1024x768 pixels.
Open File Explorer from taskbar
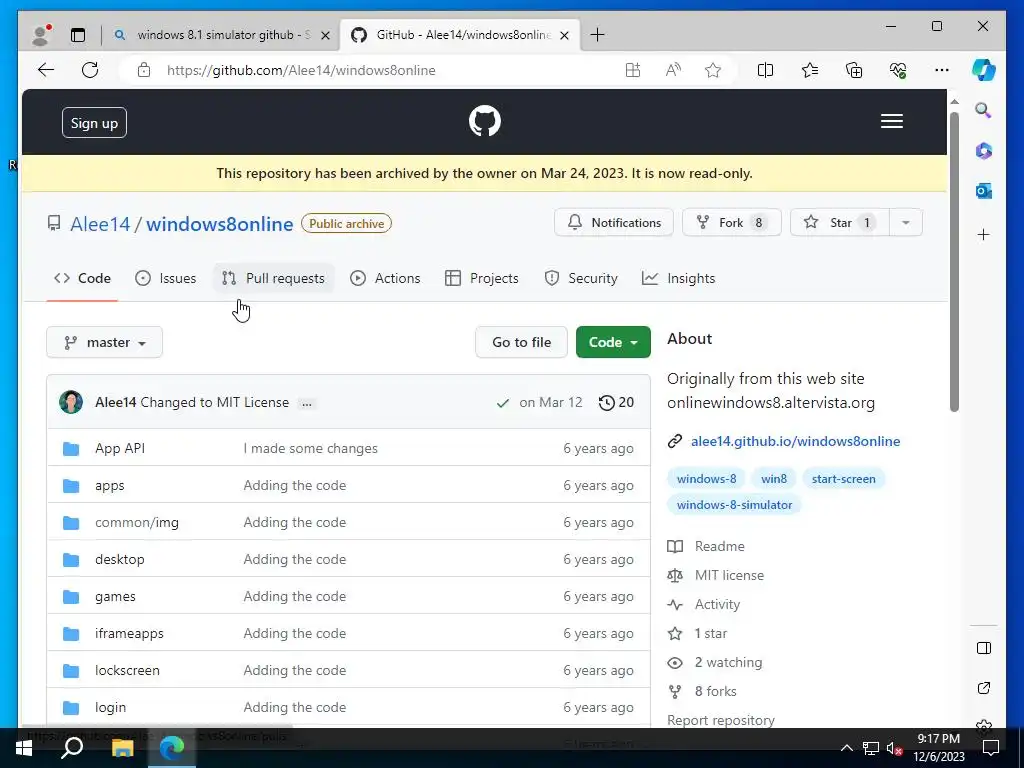tap(122, 748)
